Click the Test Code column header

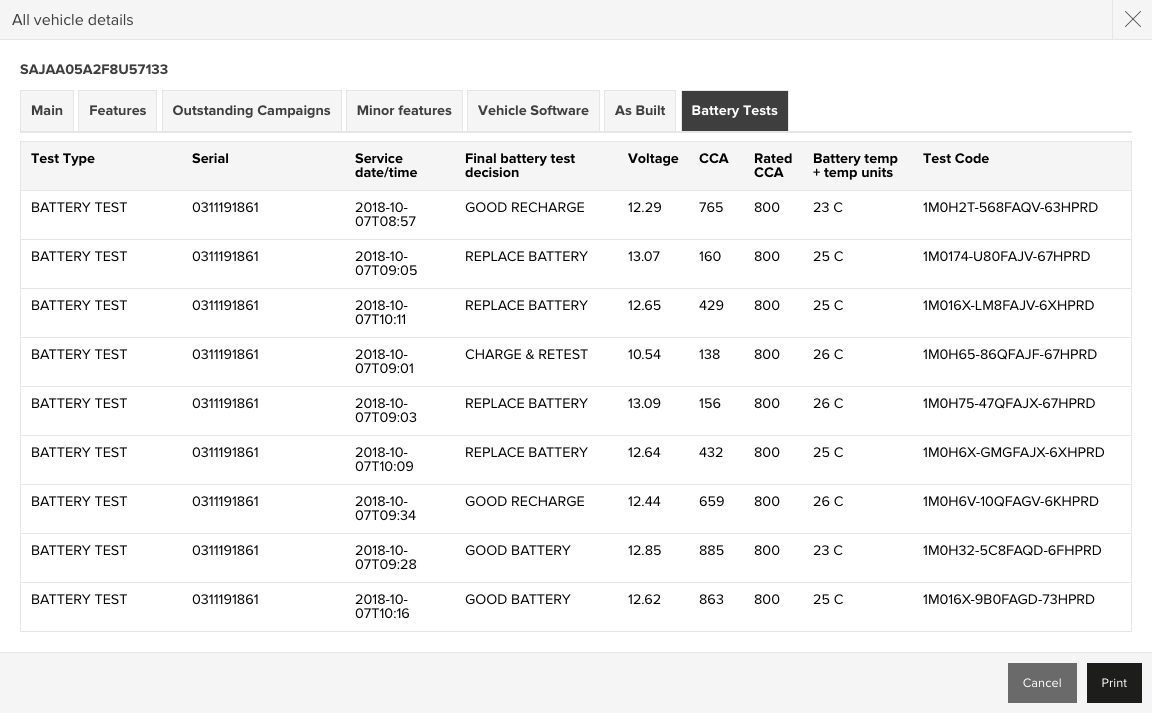point(955,159)
